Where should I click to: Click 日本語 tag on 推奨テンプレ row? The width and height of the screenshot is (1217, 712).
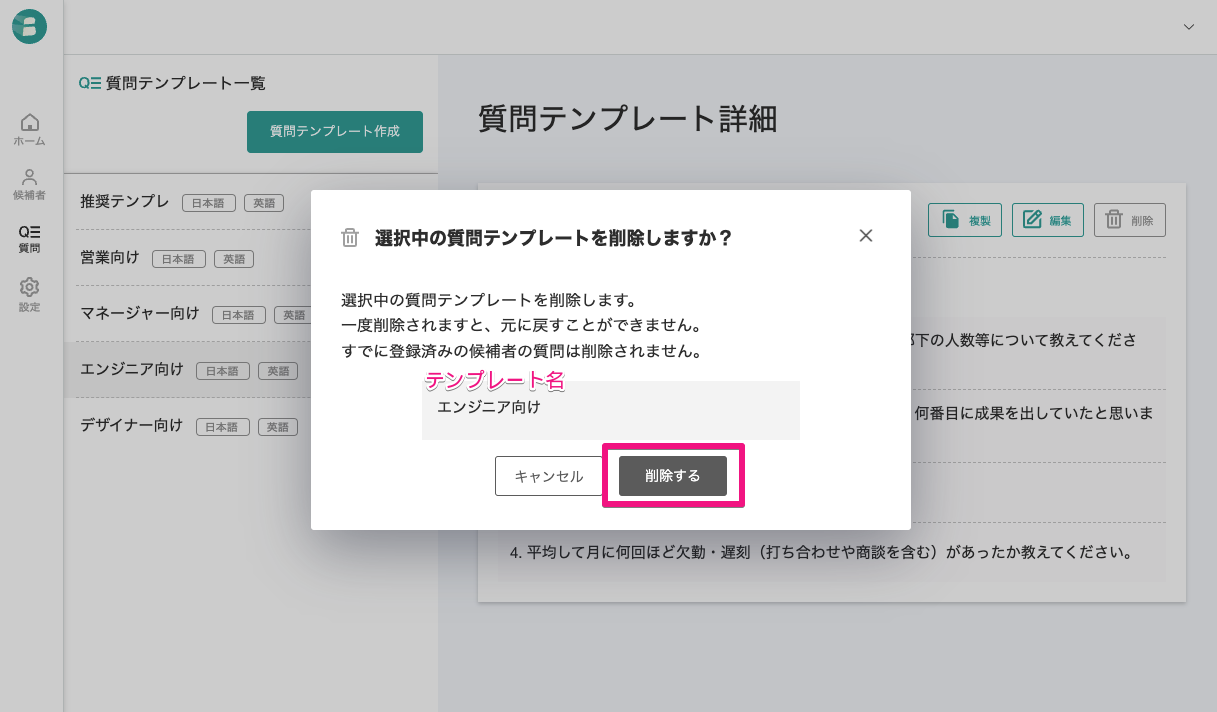(x=209, y=203)
